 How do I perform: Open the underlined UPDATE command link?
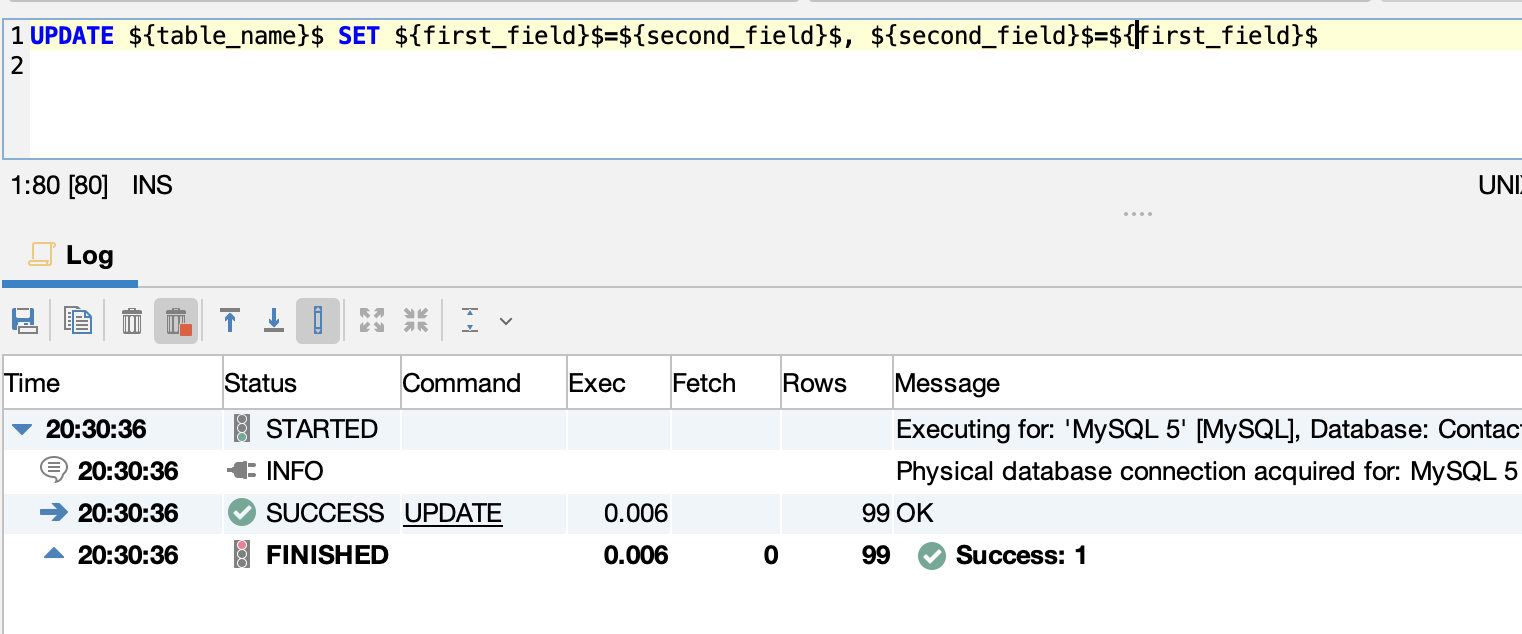pos(452,513)
